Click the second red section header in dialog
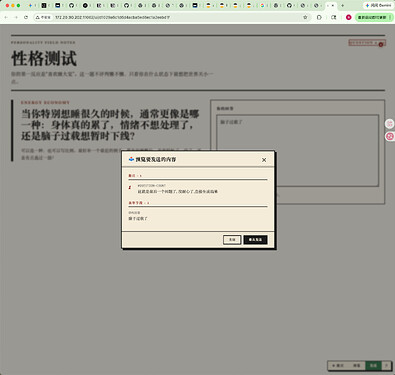 click(139, 203)
